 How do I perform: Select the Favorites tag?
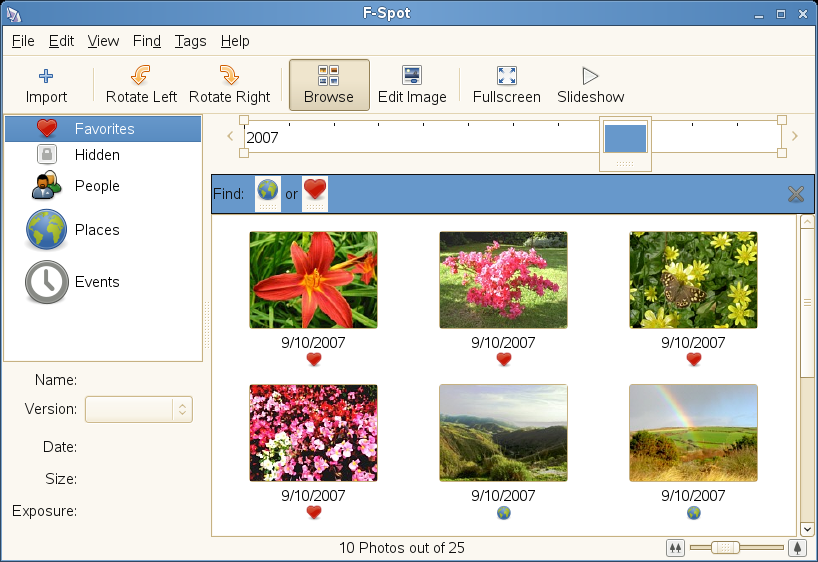(103, 129)
